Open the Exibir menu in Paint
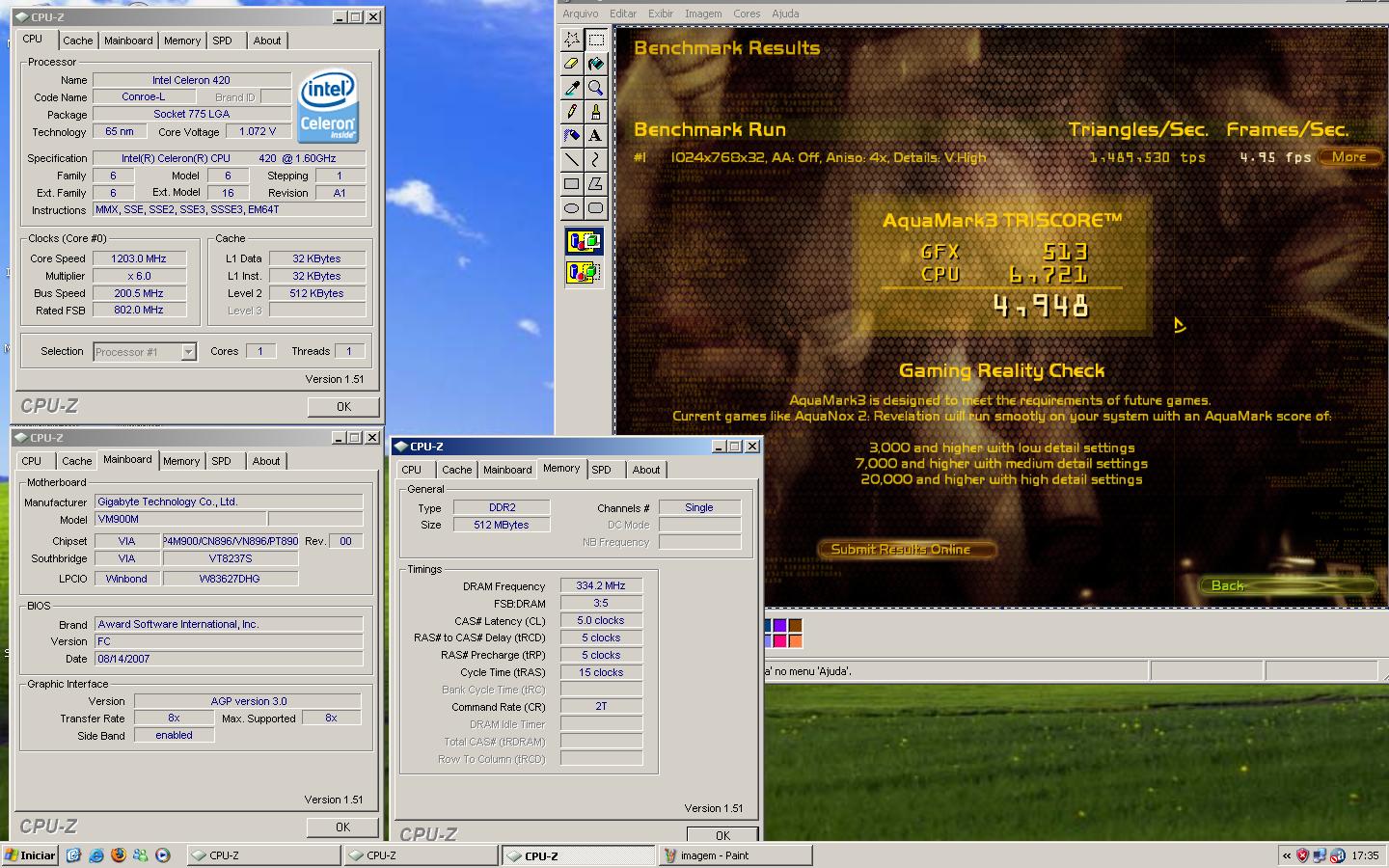 (x=661, y=14)
